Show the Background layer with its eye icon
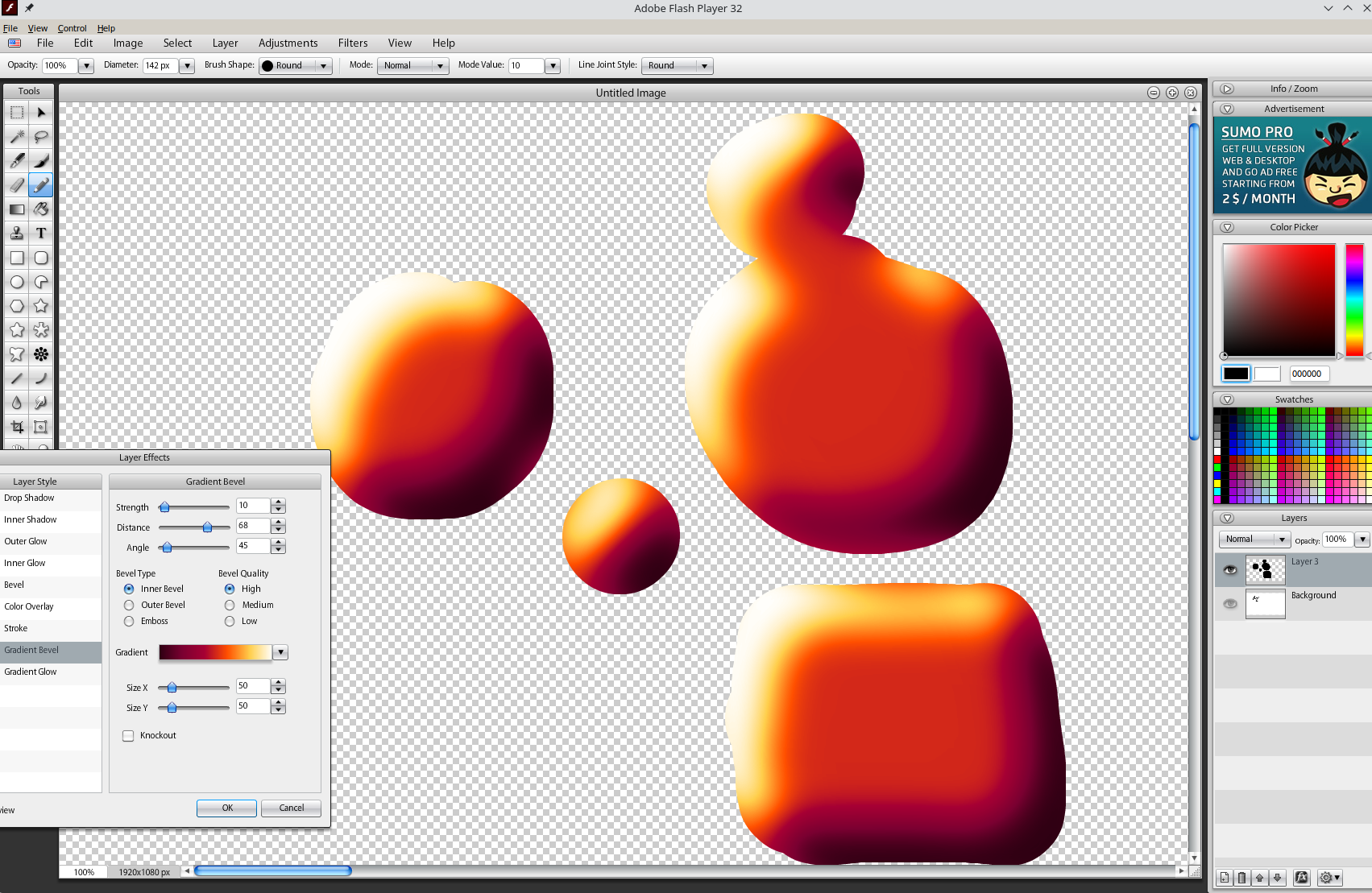 [x=1230, y=604]
